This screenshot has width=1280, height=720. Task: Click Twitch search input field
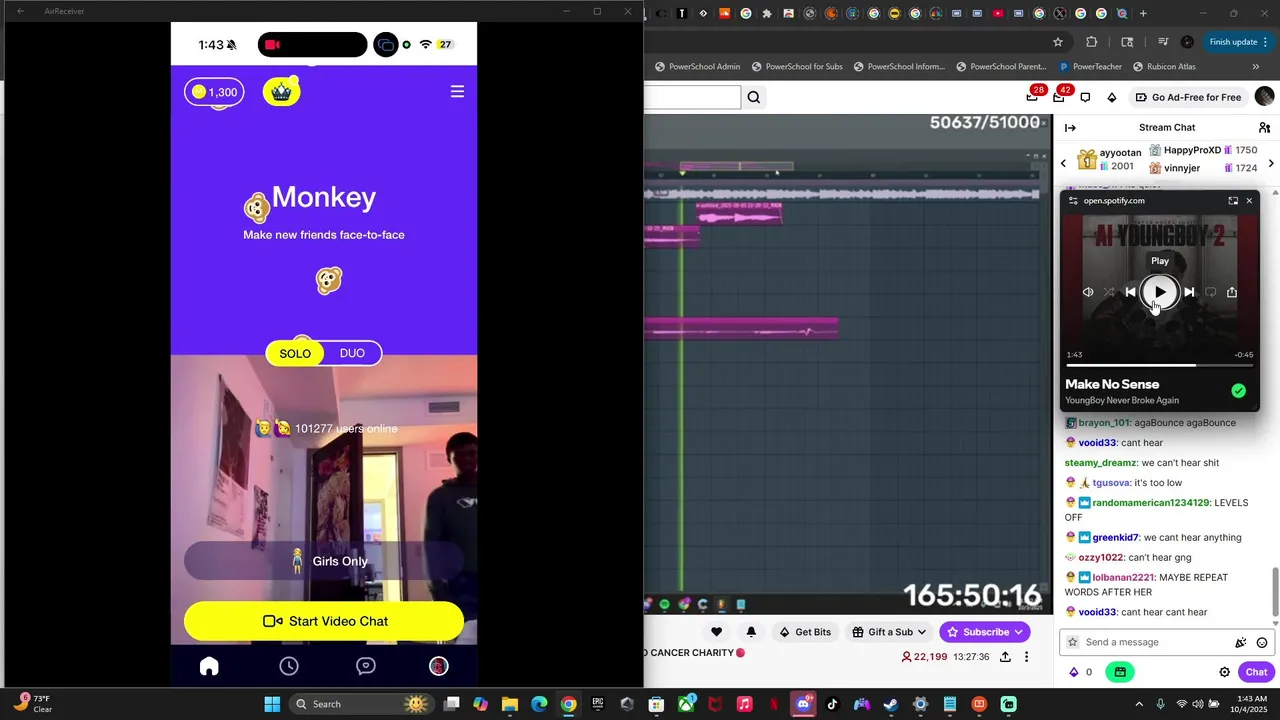coord(691,97)
